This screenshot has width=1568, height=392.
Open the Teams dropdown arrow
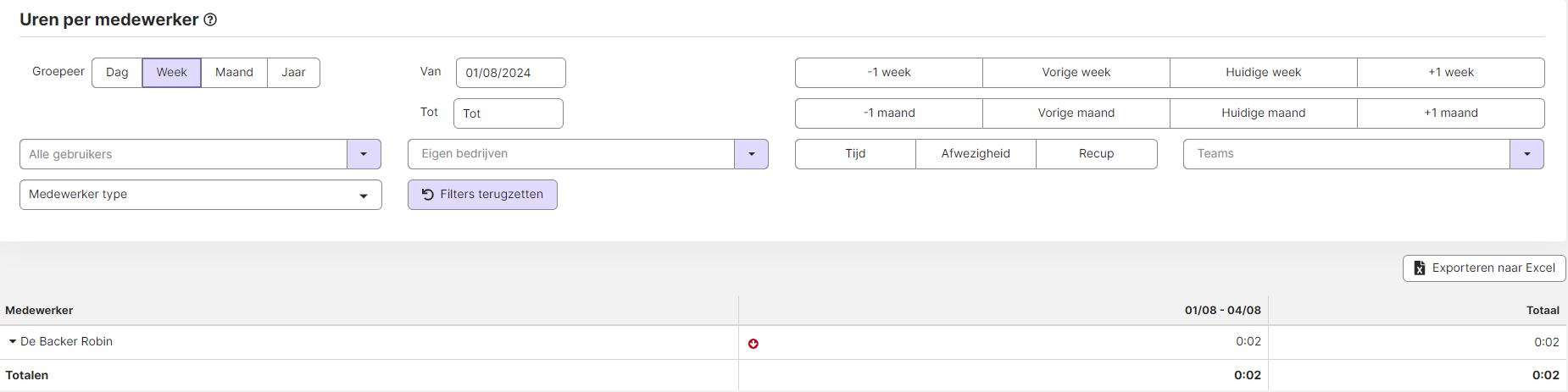point(1526,154)
